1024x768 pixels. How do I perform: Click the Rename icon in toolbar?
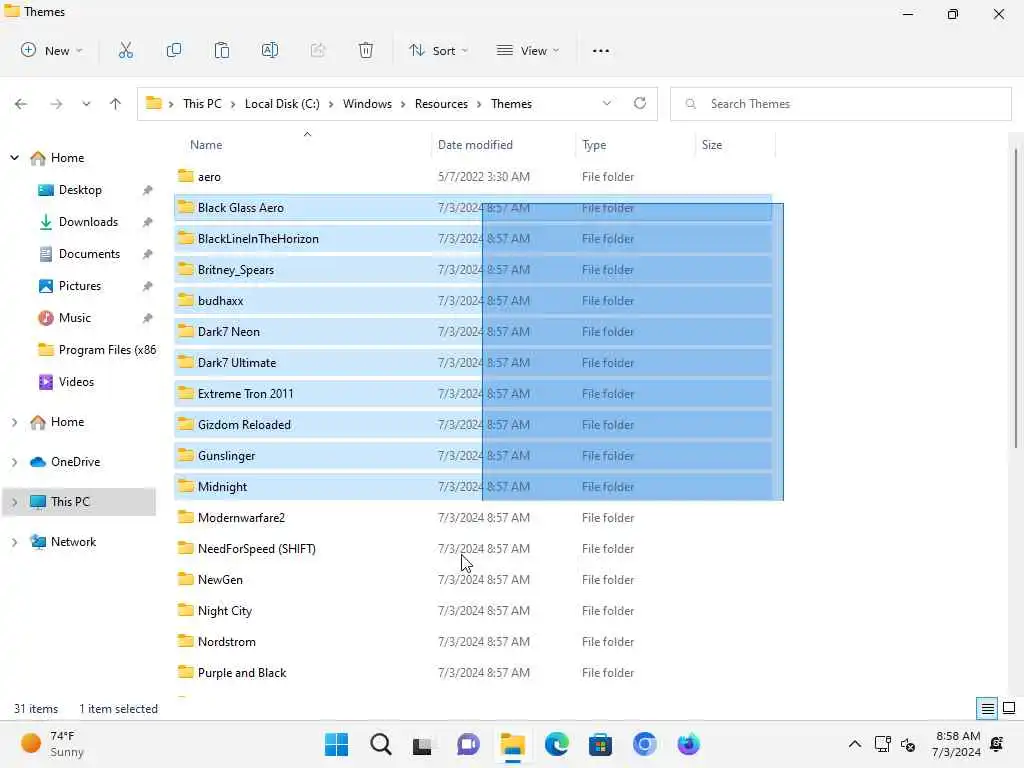[270, 50]
